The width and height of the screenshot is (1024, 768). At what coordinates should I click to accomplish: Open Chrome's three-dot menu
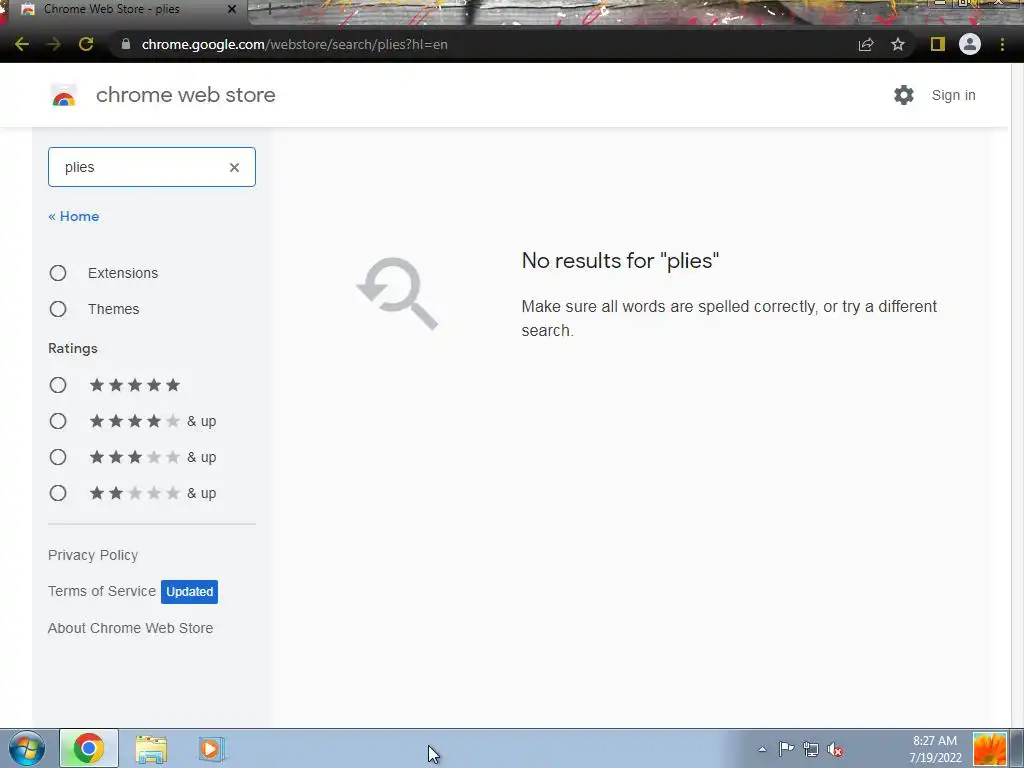1002,44
